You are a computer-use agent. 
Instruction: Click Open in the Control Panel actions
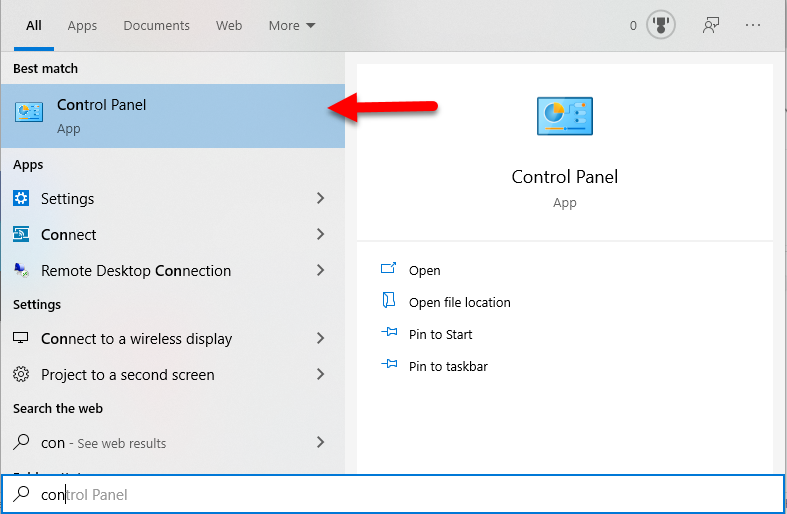(x=424, y=270)
